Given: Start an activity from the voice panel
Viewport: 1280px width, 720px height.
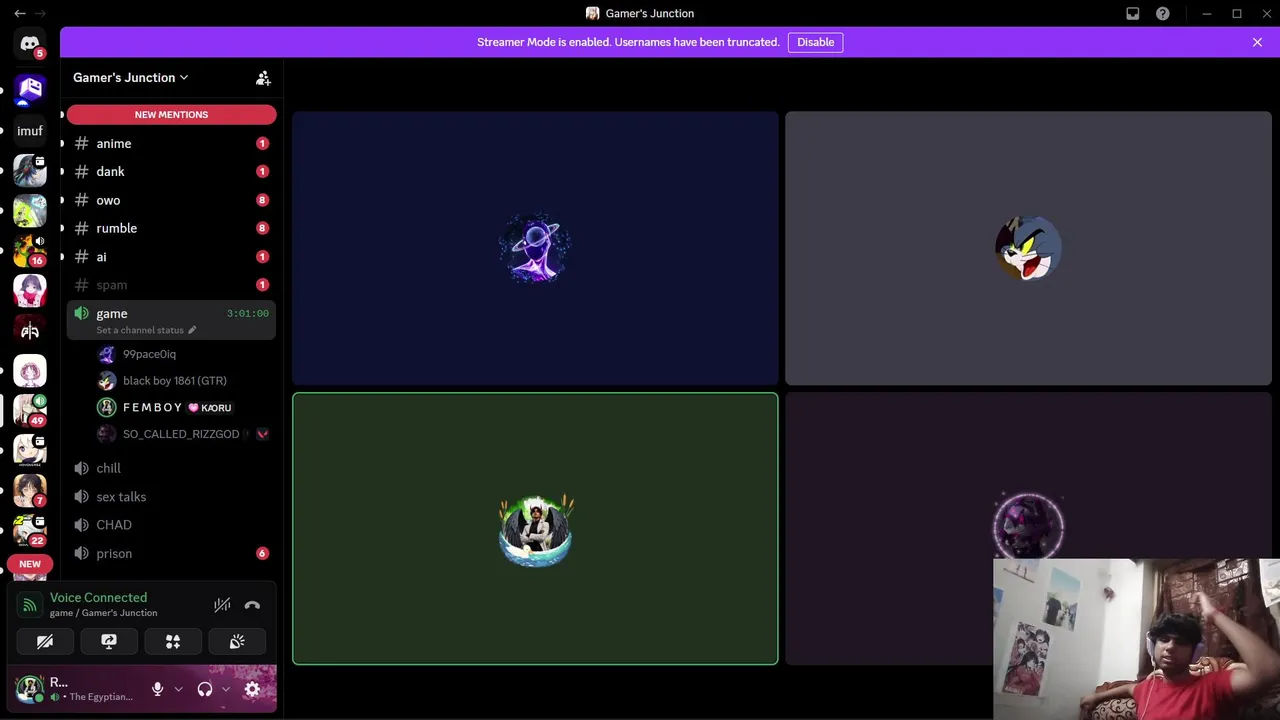Looking at the screenshot, I should (173, 641).
